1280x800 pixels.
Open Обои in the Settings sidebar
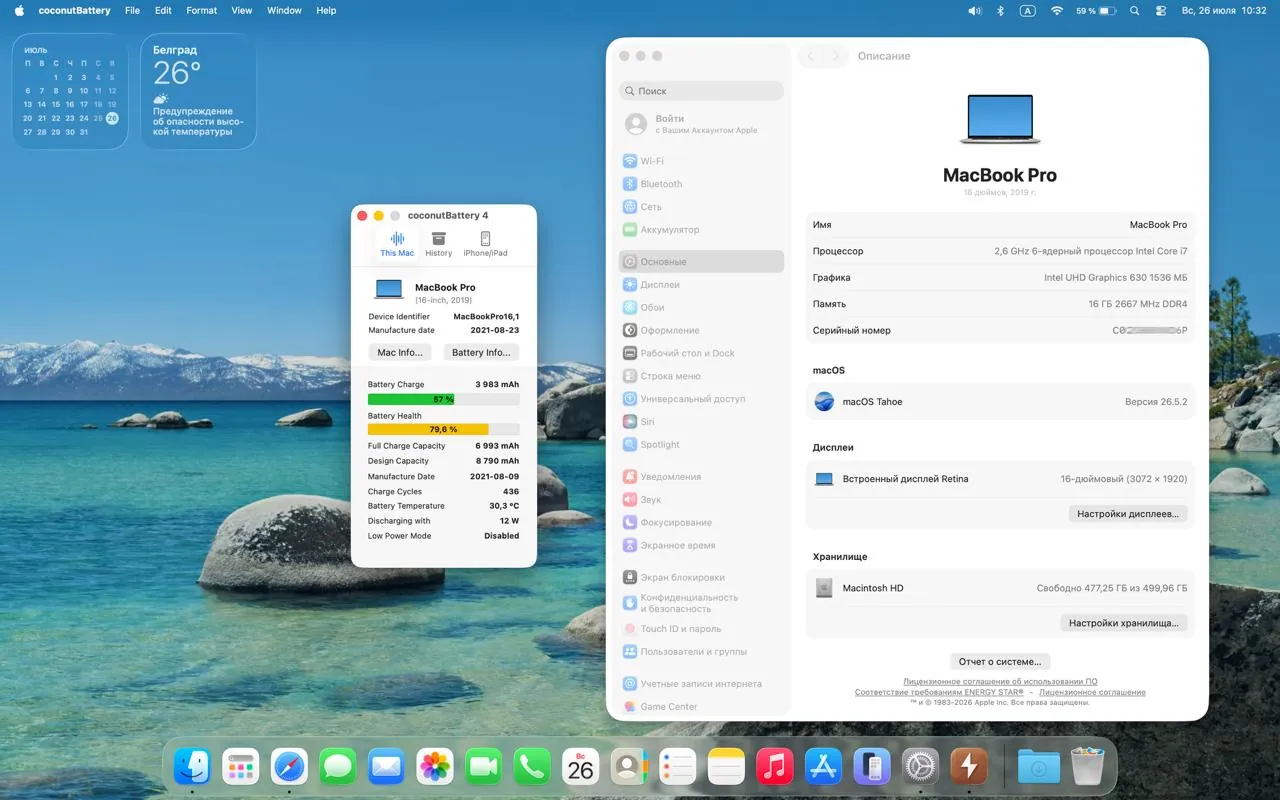701,308
